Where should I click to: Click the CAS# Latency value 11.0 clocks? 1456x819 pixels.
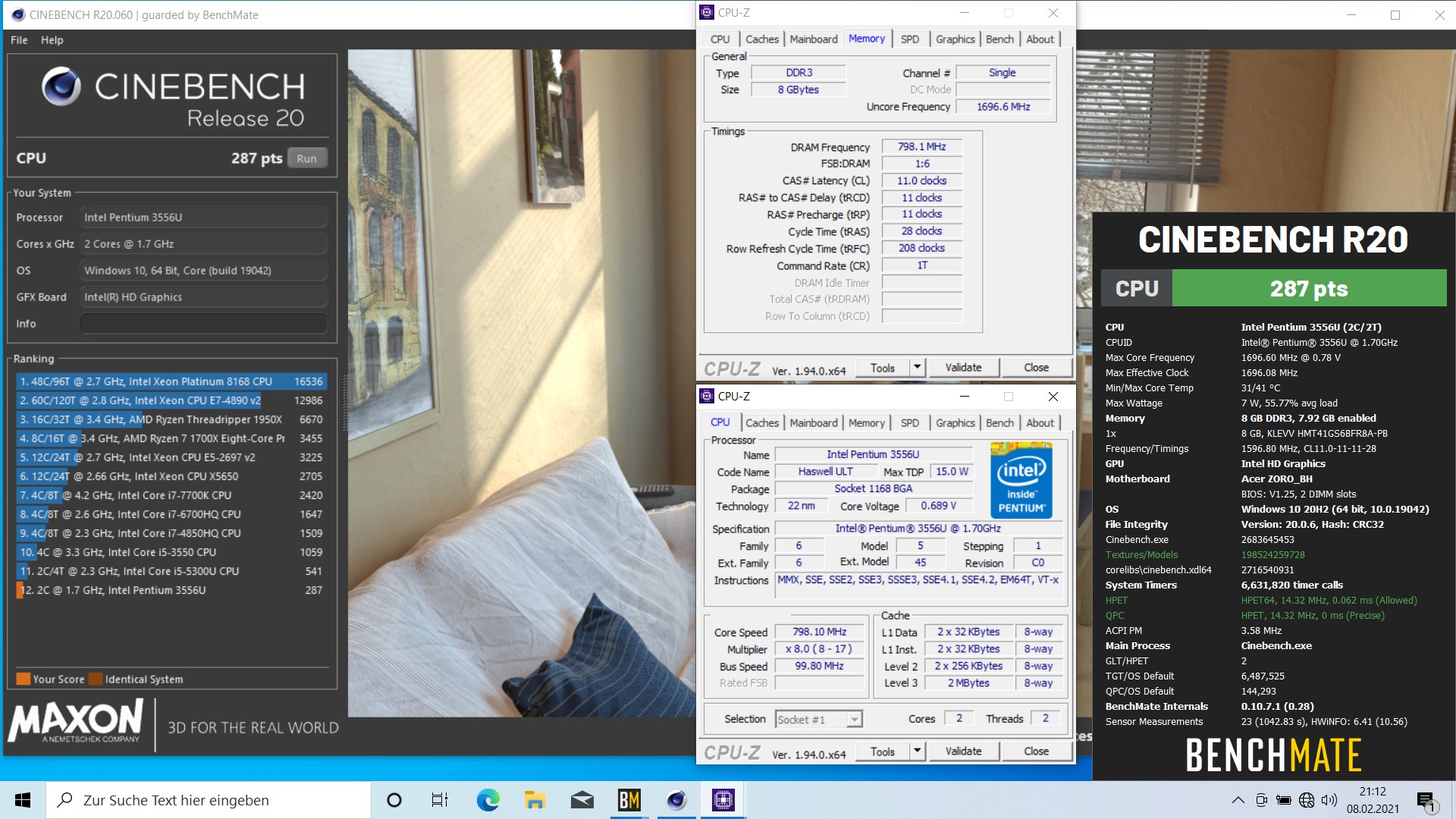coord(921,180)
